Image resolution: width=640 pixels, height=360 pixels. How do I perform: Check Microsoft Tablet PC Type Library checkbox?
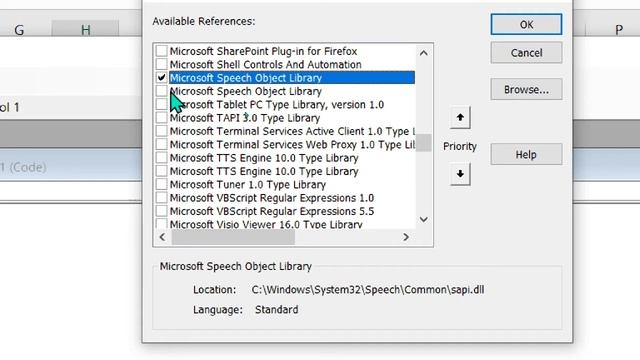(162, 104)
